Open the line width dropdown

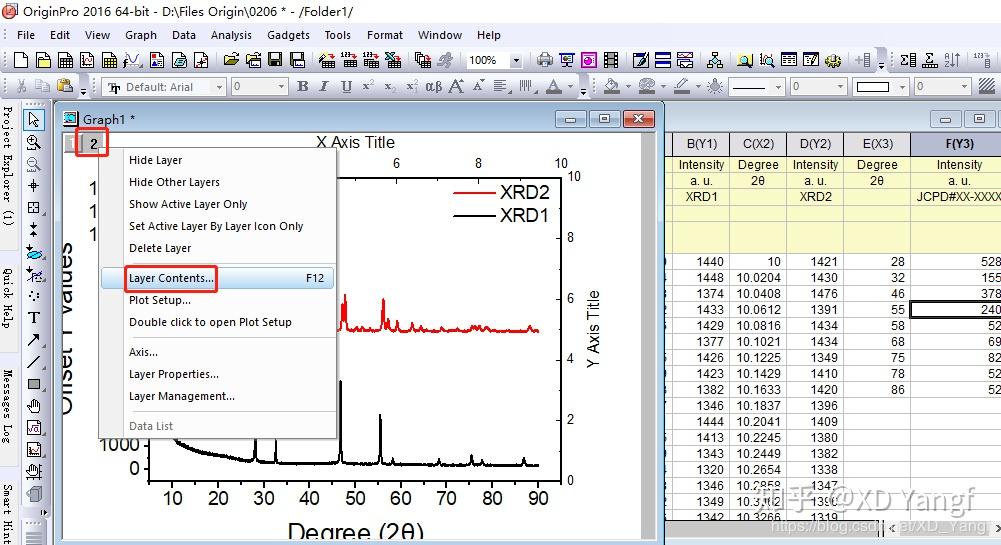[x=840, y=86]
